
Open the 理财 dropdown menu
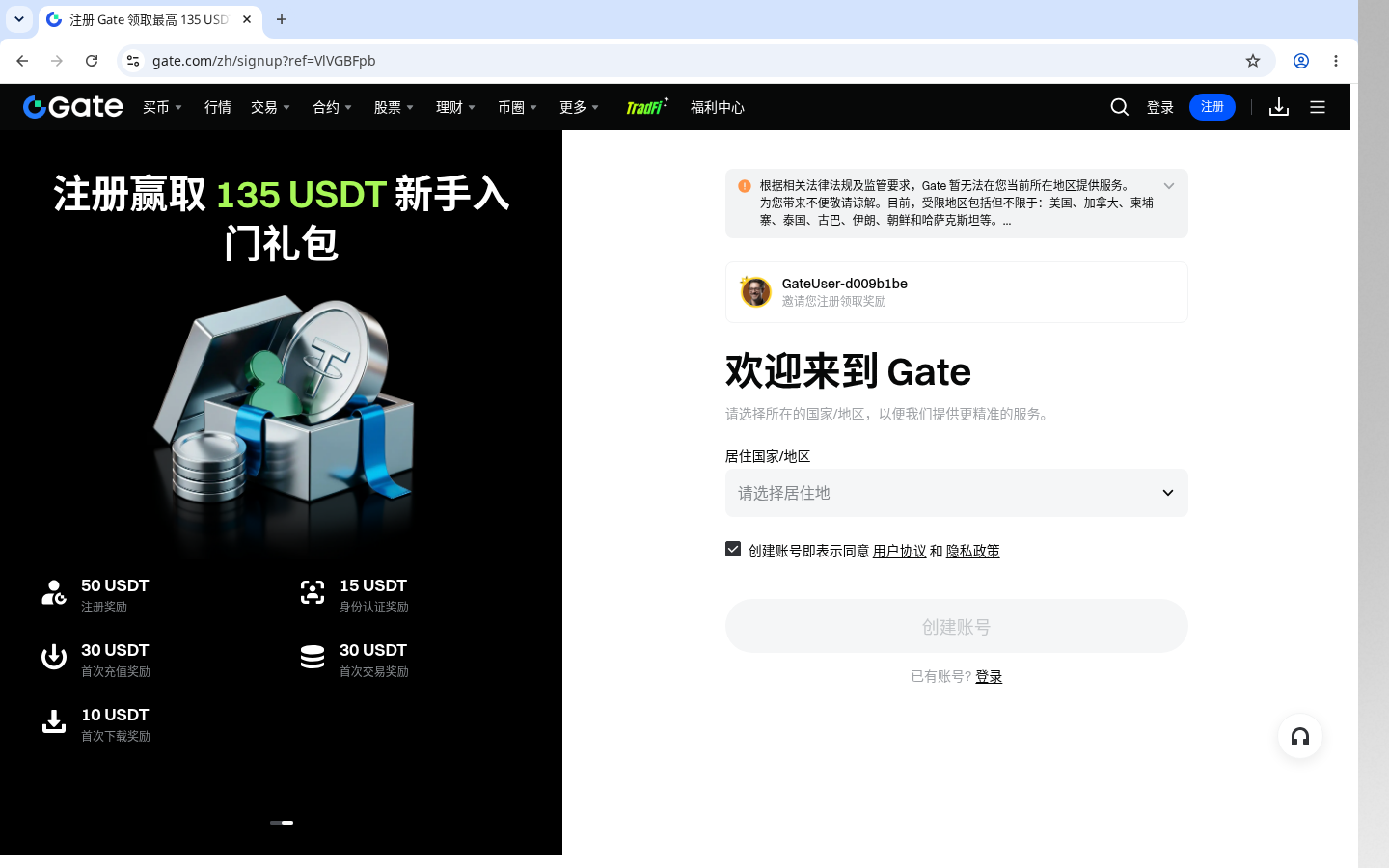coord(455,107)
